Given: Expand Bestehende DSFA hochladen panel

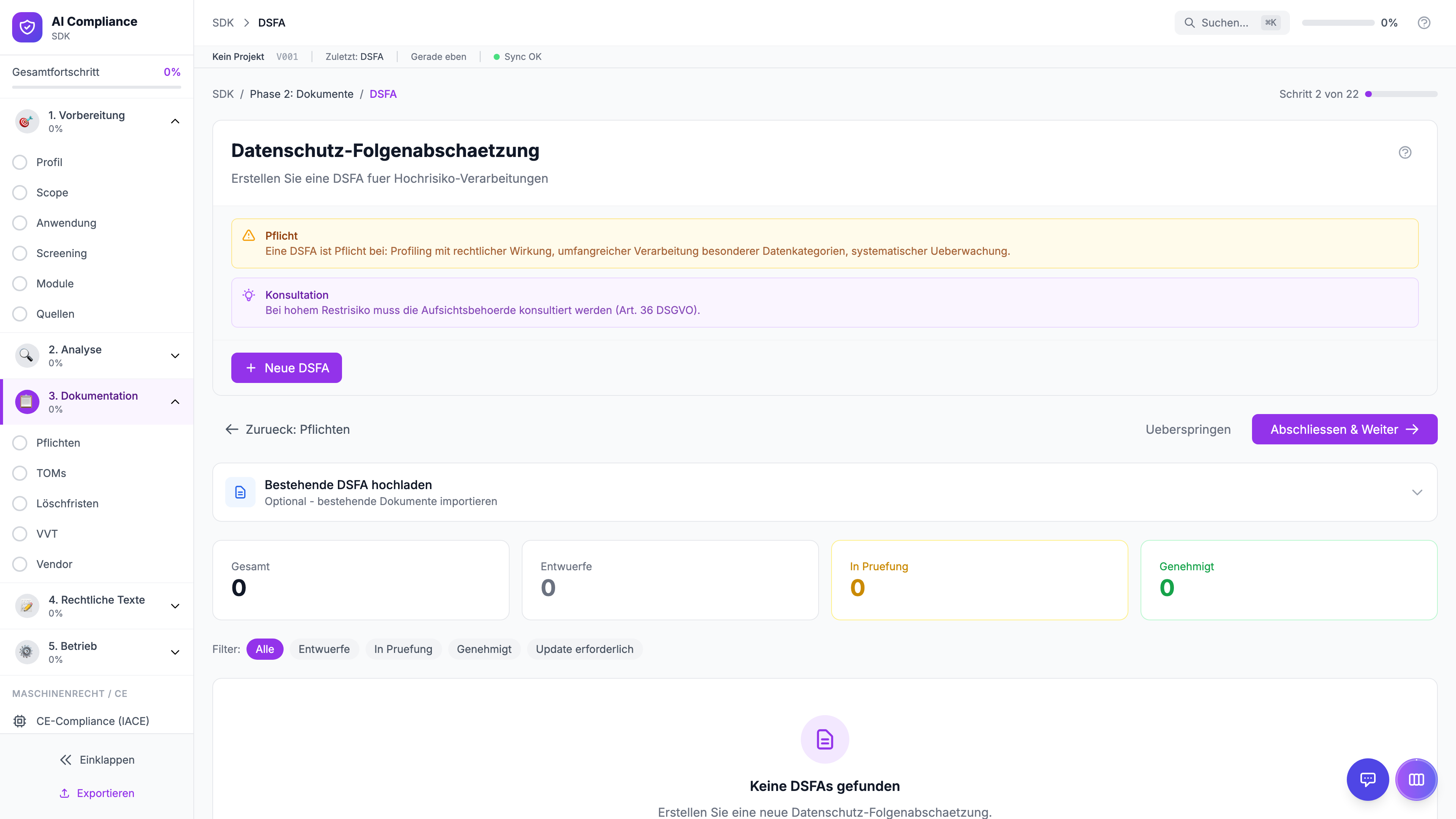Looking at the screenshot, I should point(1417,492).
